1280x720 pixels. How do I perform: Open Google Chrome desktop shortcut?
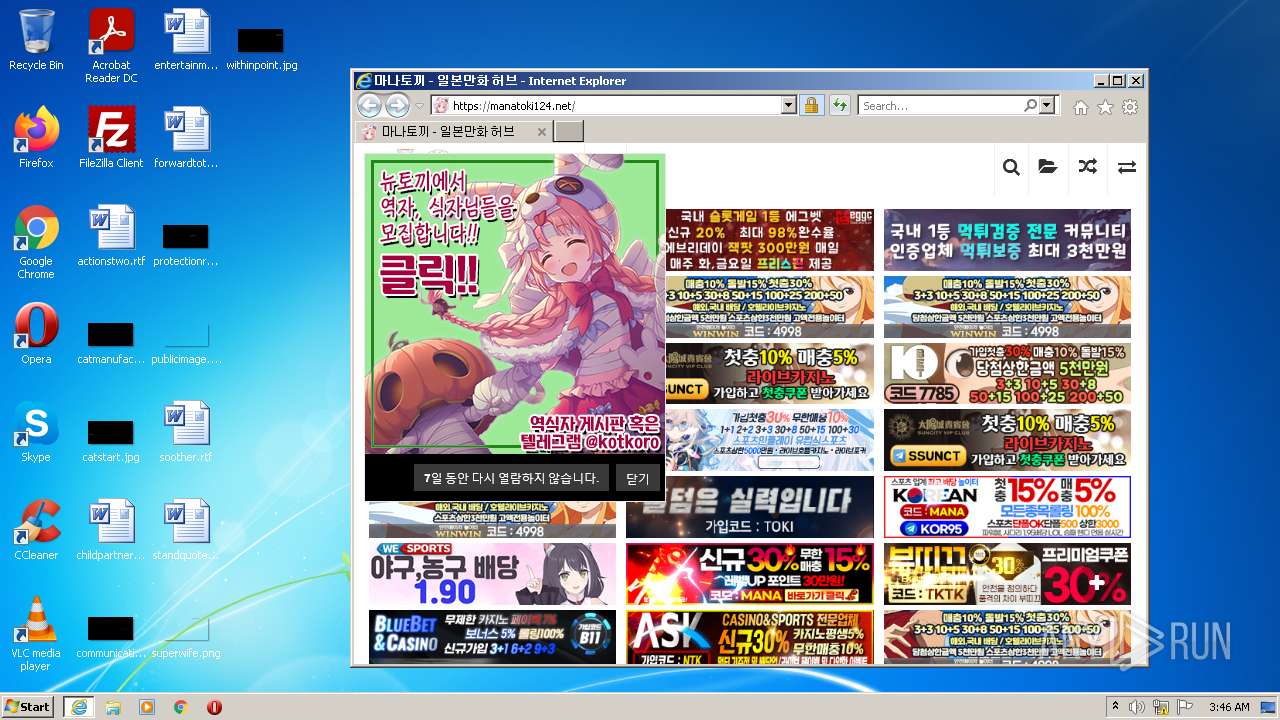[36, 242]
